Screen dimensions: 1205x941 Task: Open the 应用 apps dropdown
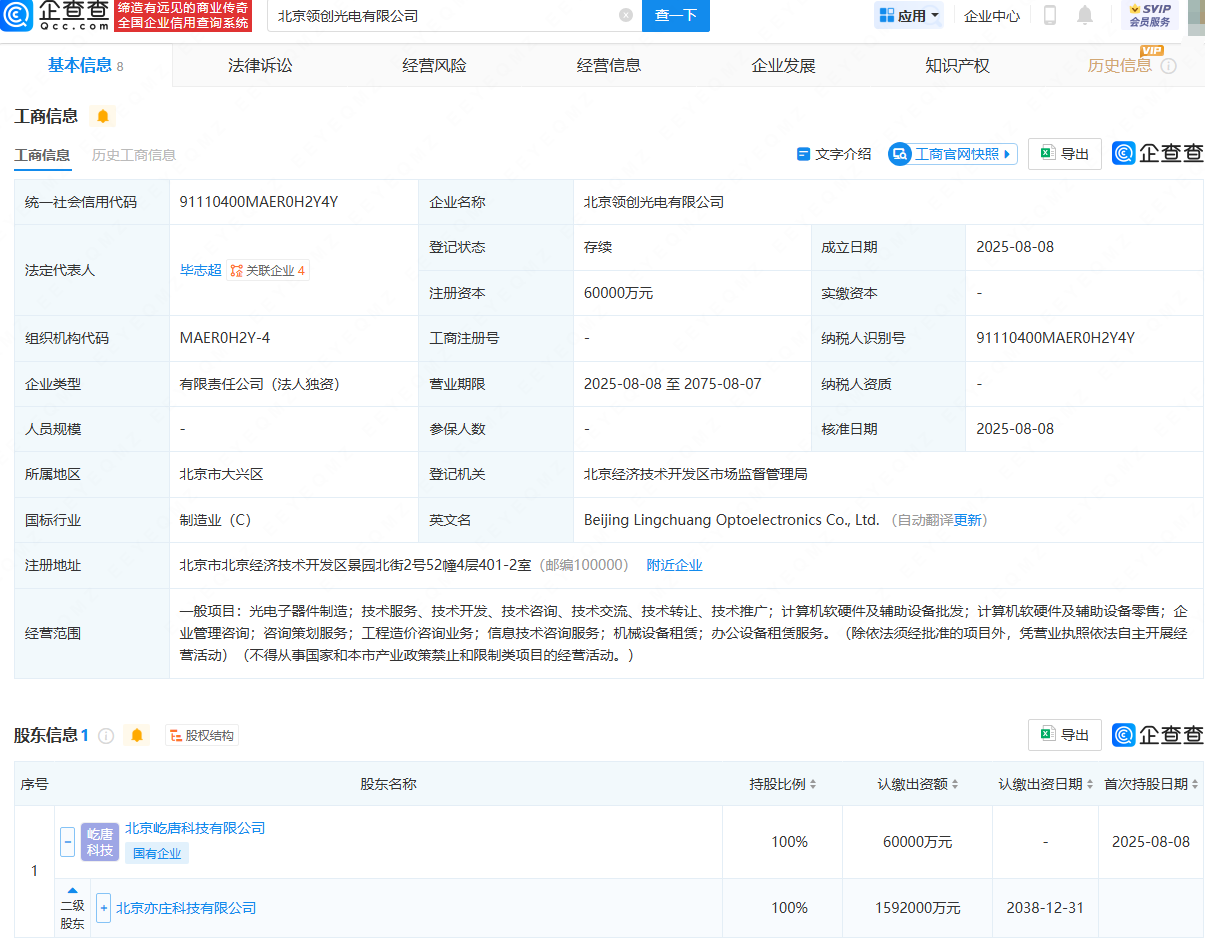(909, 15)
